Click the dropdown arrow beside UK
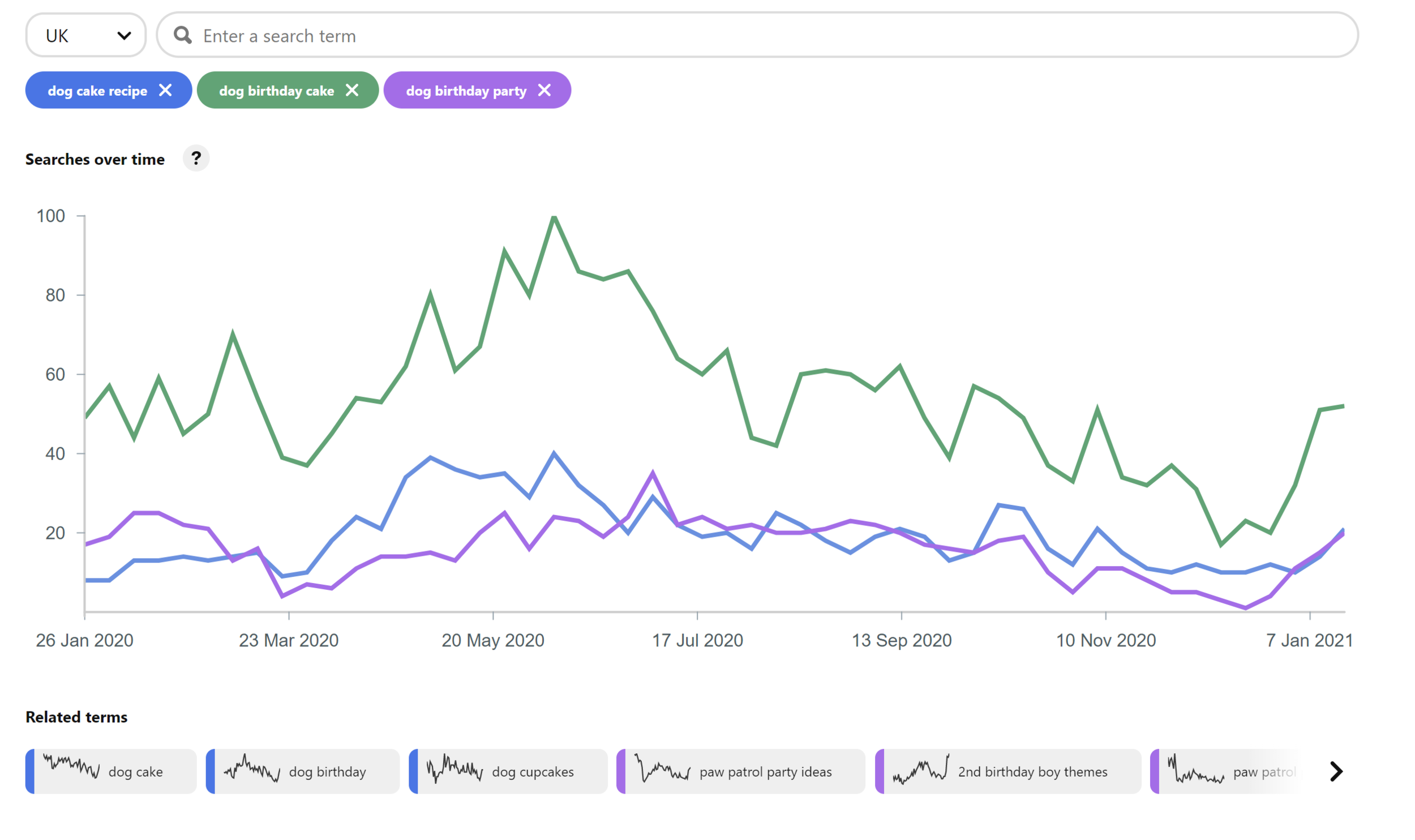This screenshot has height=840, width=1415. pos(124,36)
